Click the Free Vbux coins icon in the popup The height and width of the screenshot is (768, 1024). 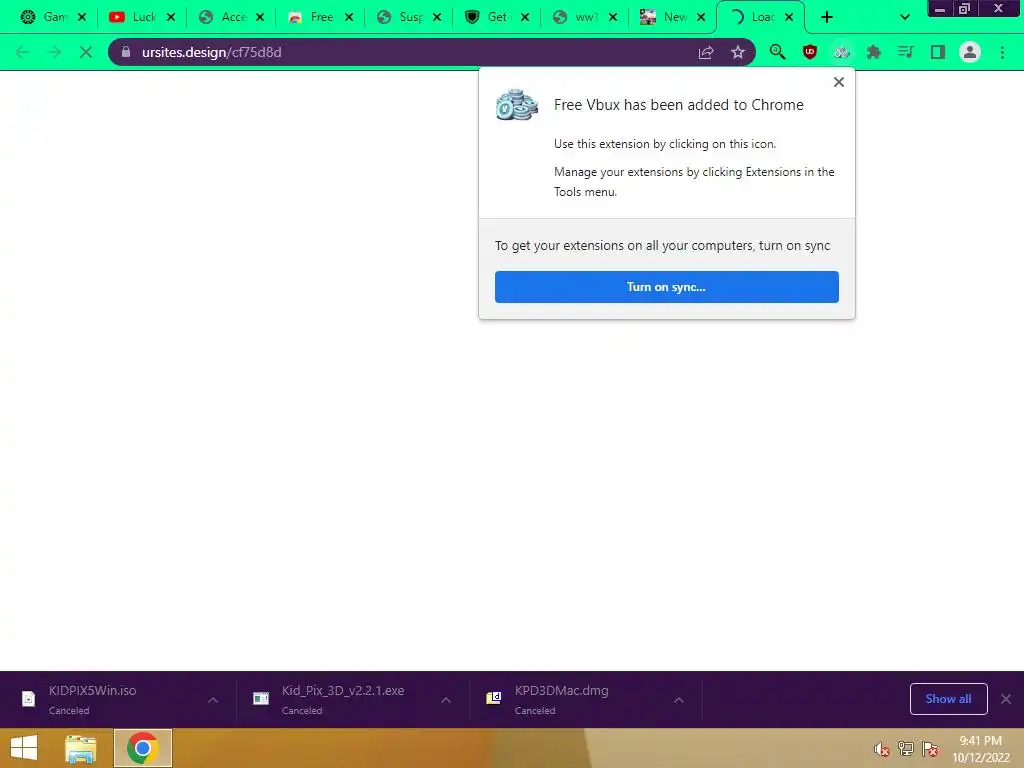(517, 104)
